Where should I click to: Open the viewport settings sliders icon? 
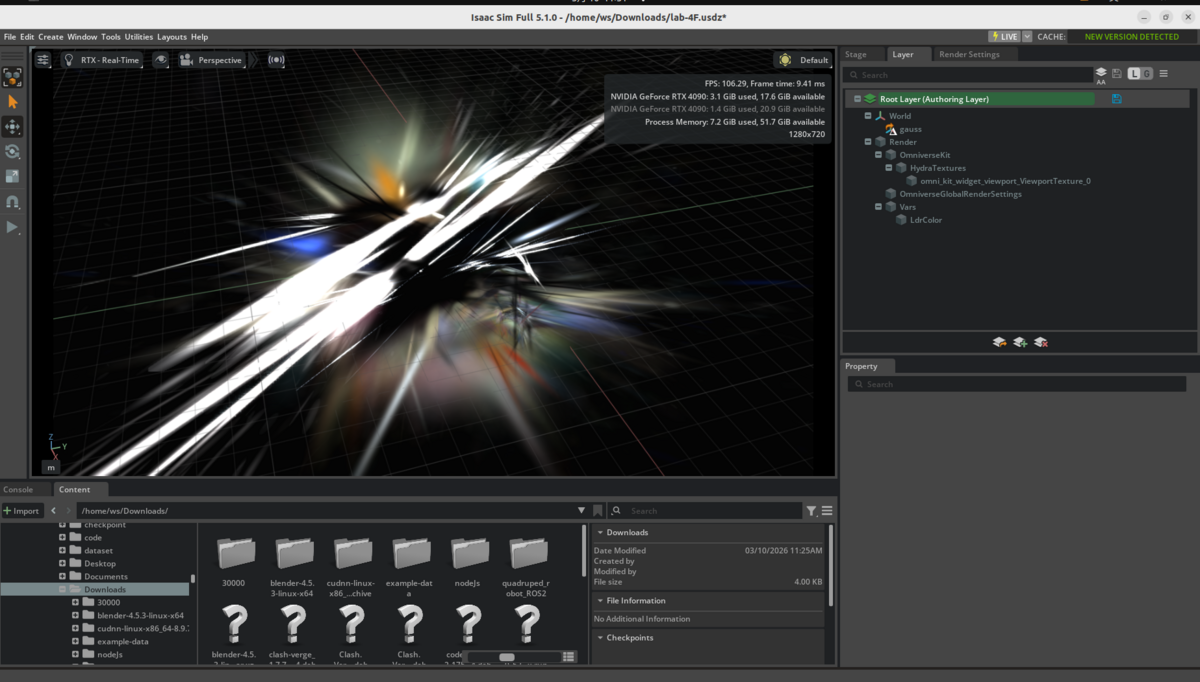(43, 60)
